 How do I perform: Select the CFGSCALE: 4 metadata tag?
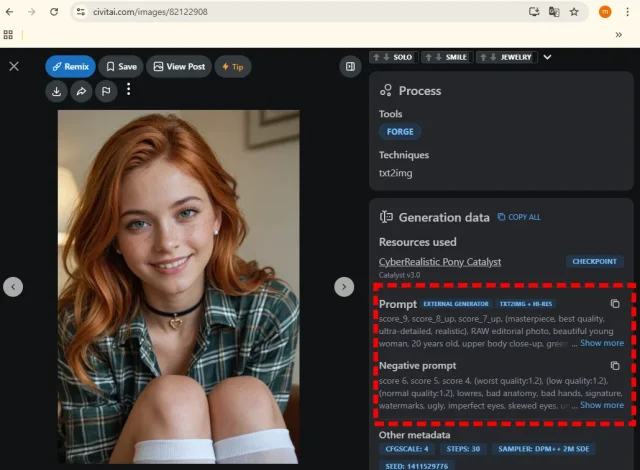tap(407, 449)
